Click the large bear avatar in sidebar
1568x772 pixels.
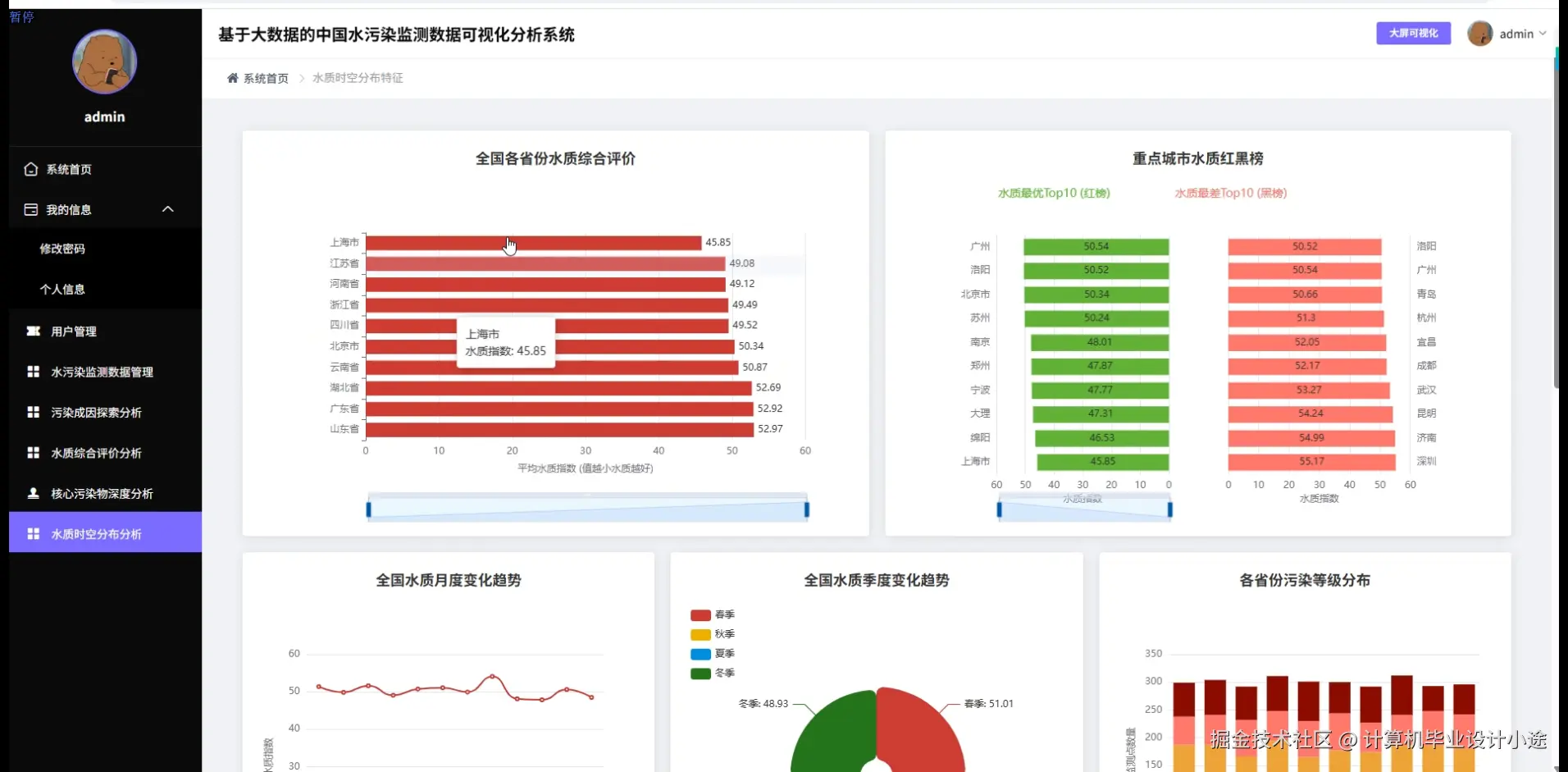click(105, 62)
